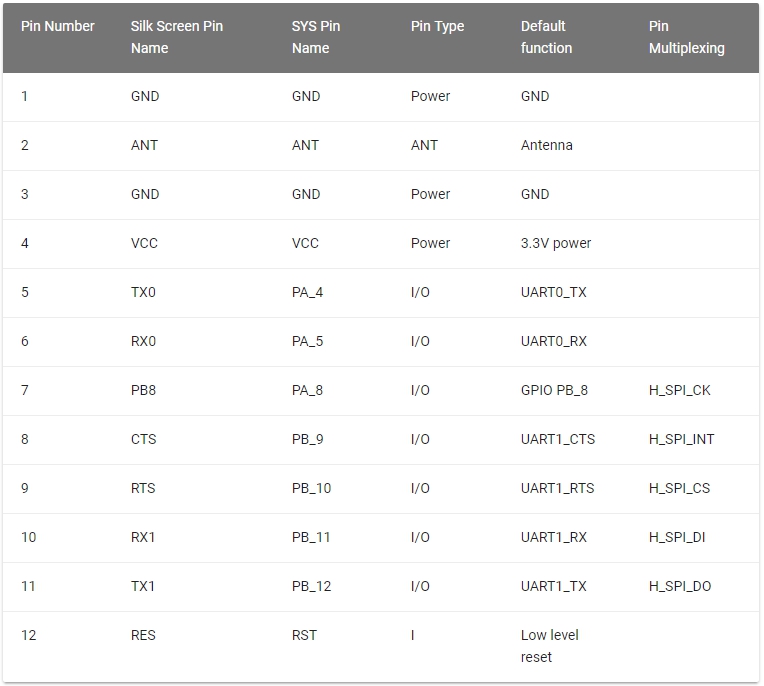
Task: Click the 3.3V power function cell
Action: (556, 243)
